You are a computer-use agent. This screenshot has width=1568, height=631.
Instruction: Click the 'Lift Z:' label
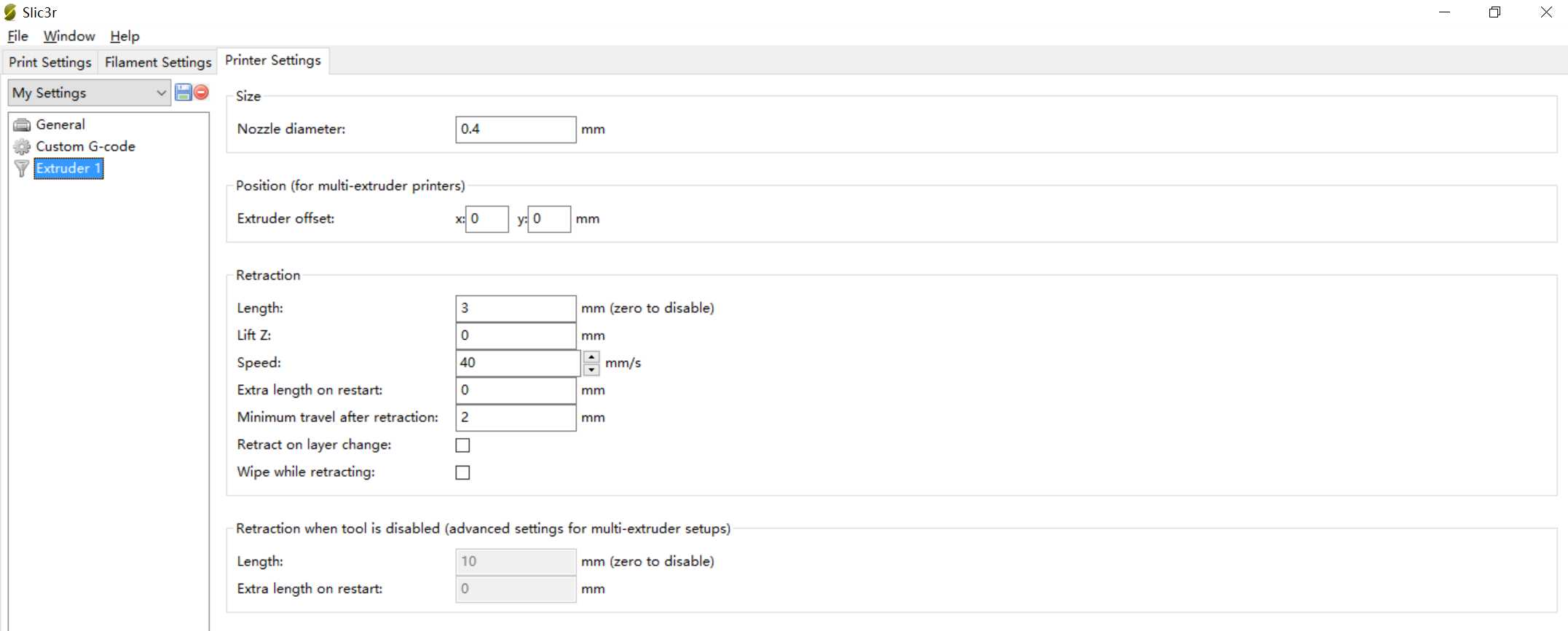[254, 335]
